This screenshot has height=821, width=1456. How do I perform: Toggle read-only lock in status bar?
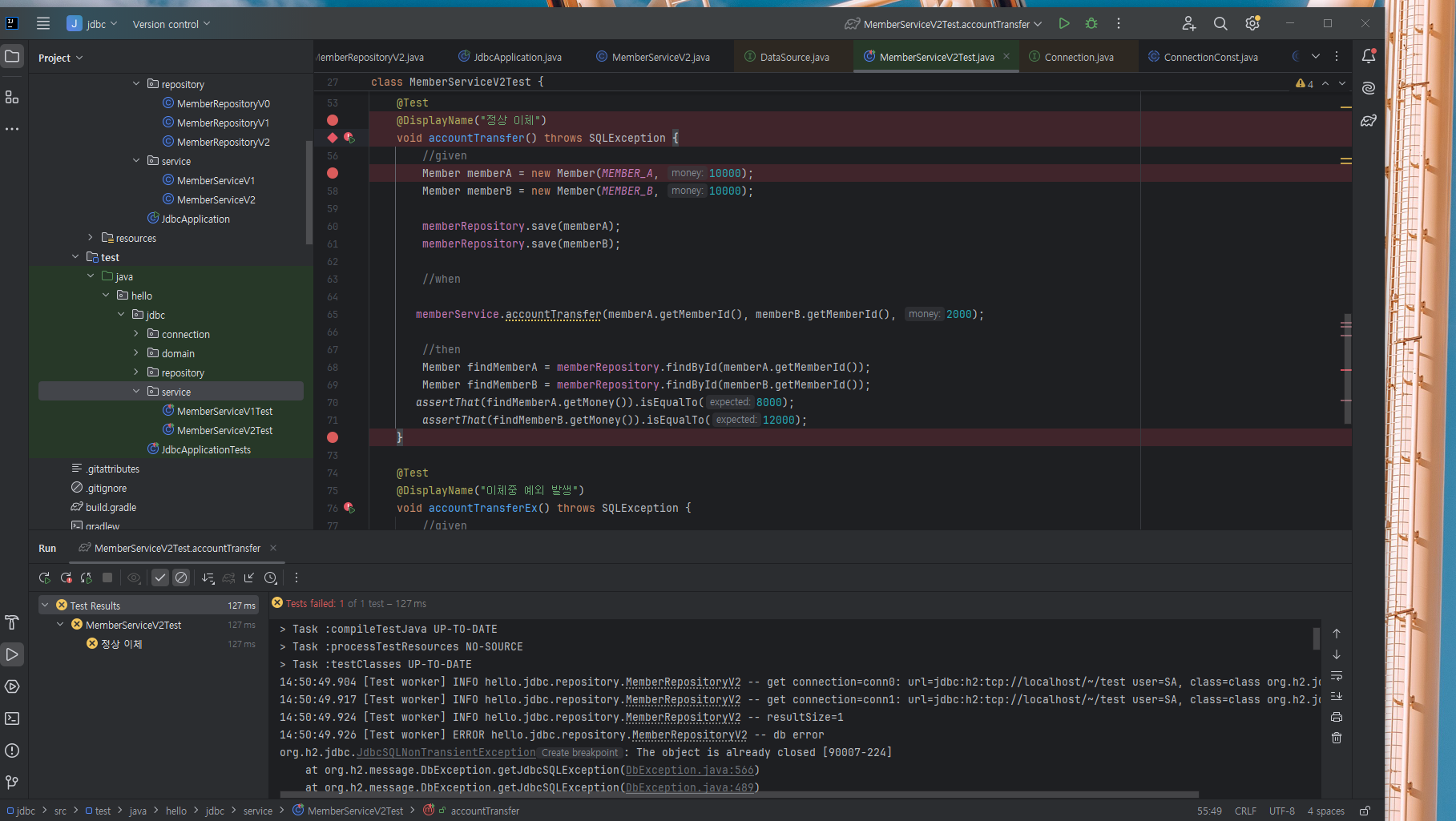[x=1365, y=811]
